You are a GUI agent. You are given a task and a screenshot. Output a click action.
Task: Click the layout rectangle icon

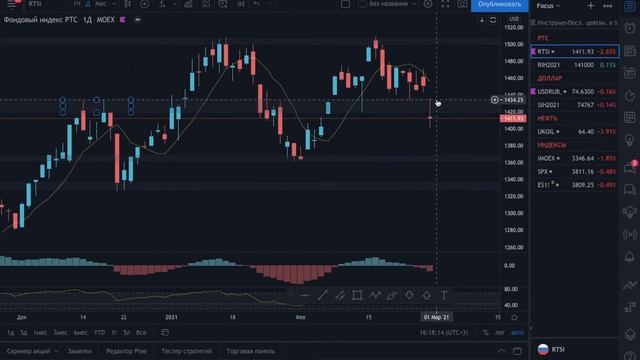click(345, 4)
